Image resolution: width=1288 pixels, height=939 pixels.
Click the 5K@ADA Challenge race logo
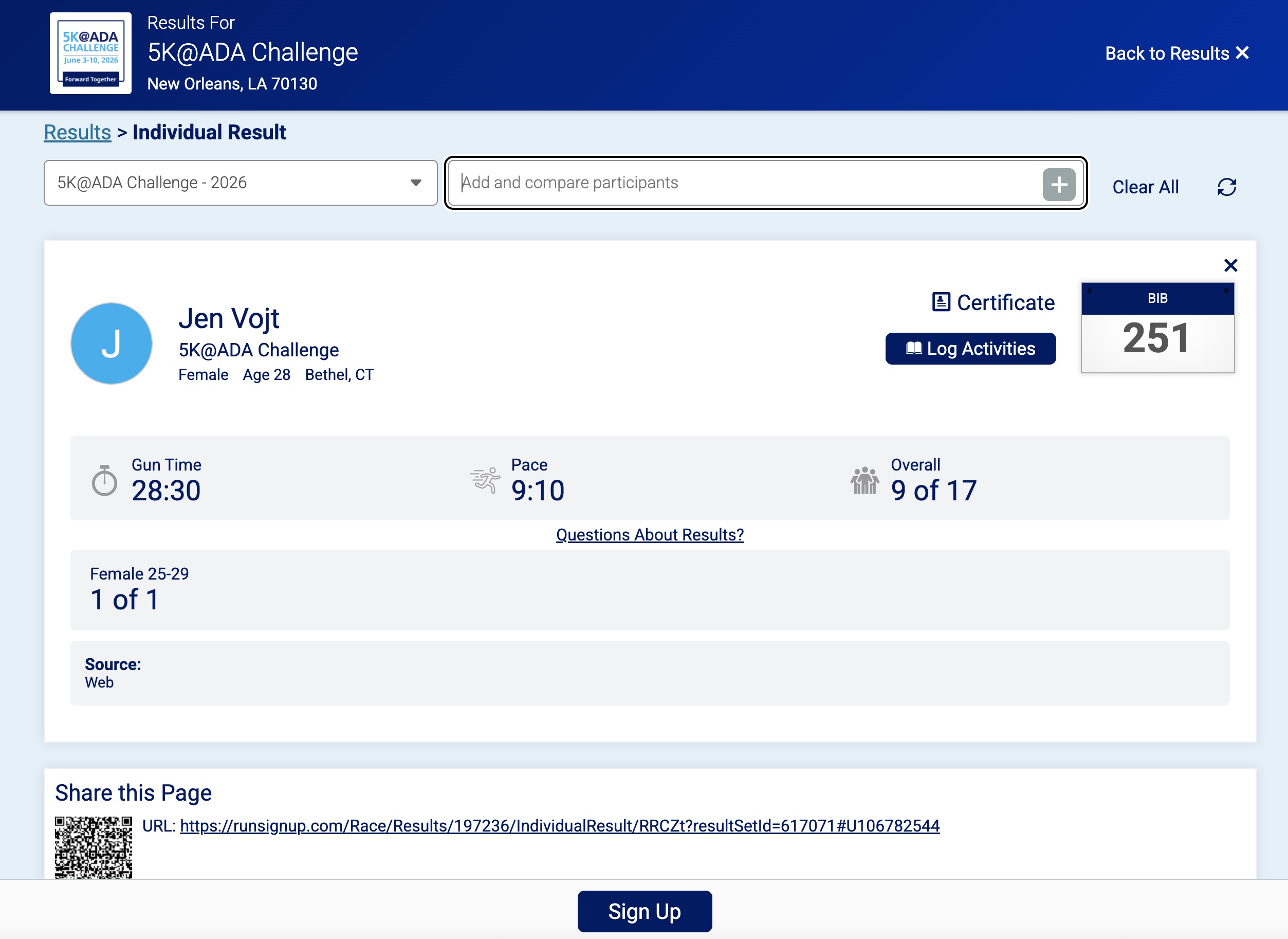coord(90,53)
